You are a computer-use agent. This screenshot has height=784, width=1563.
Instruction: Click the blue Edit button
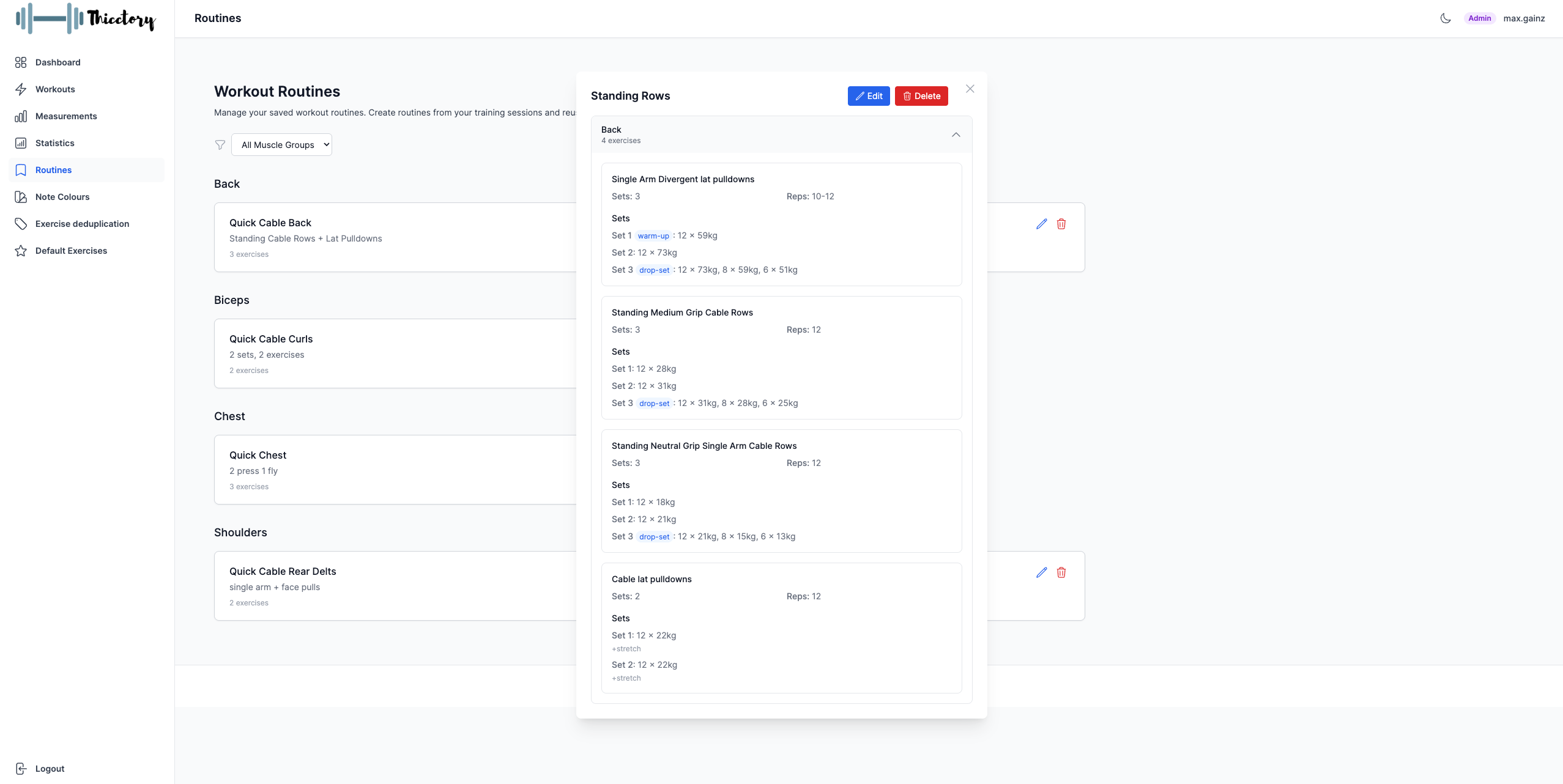coord(869,96)
